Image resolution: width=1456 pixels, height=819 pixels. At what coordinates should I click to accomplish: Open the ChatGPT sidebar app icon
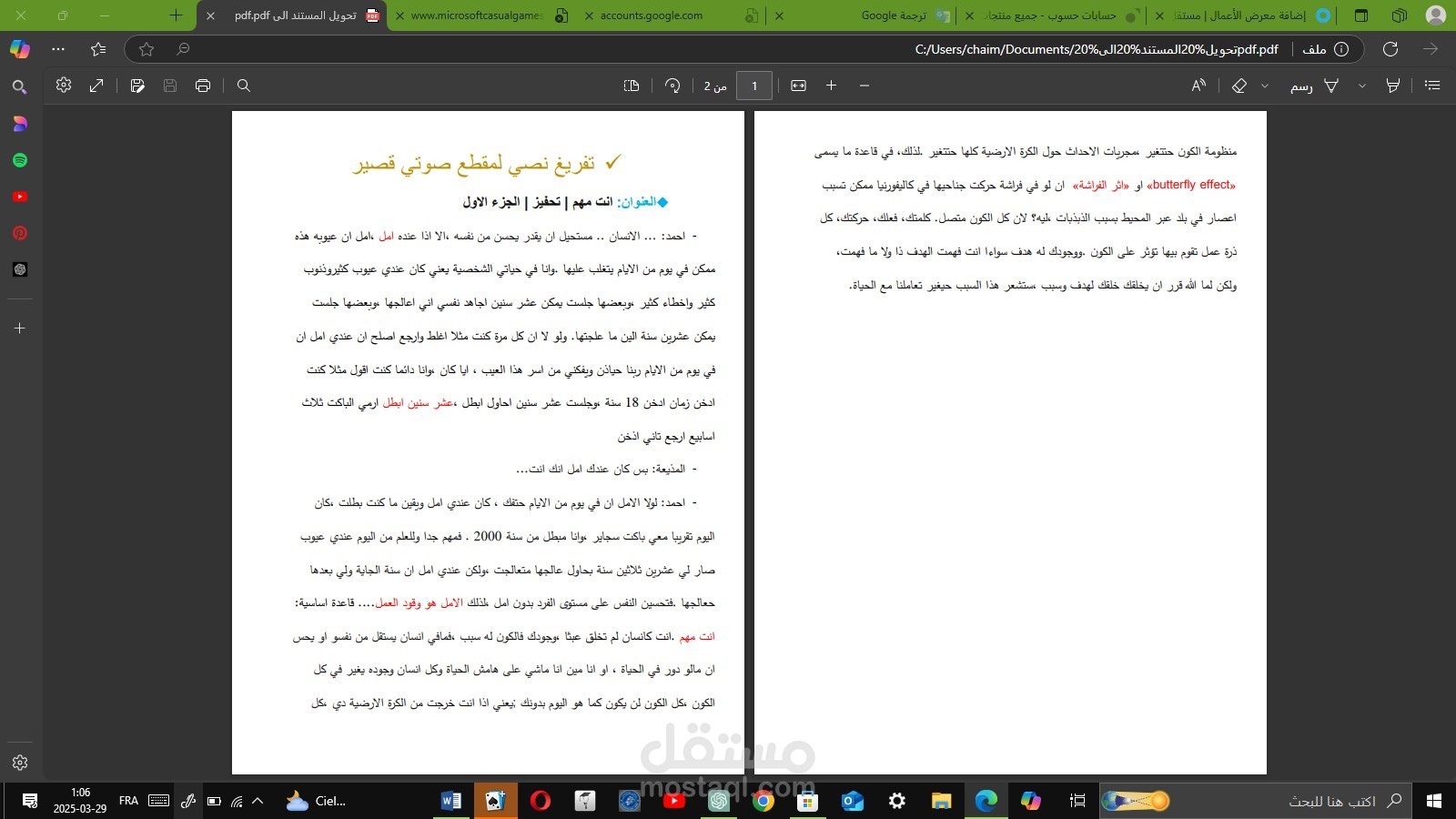click(20, 269)
